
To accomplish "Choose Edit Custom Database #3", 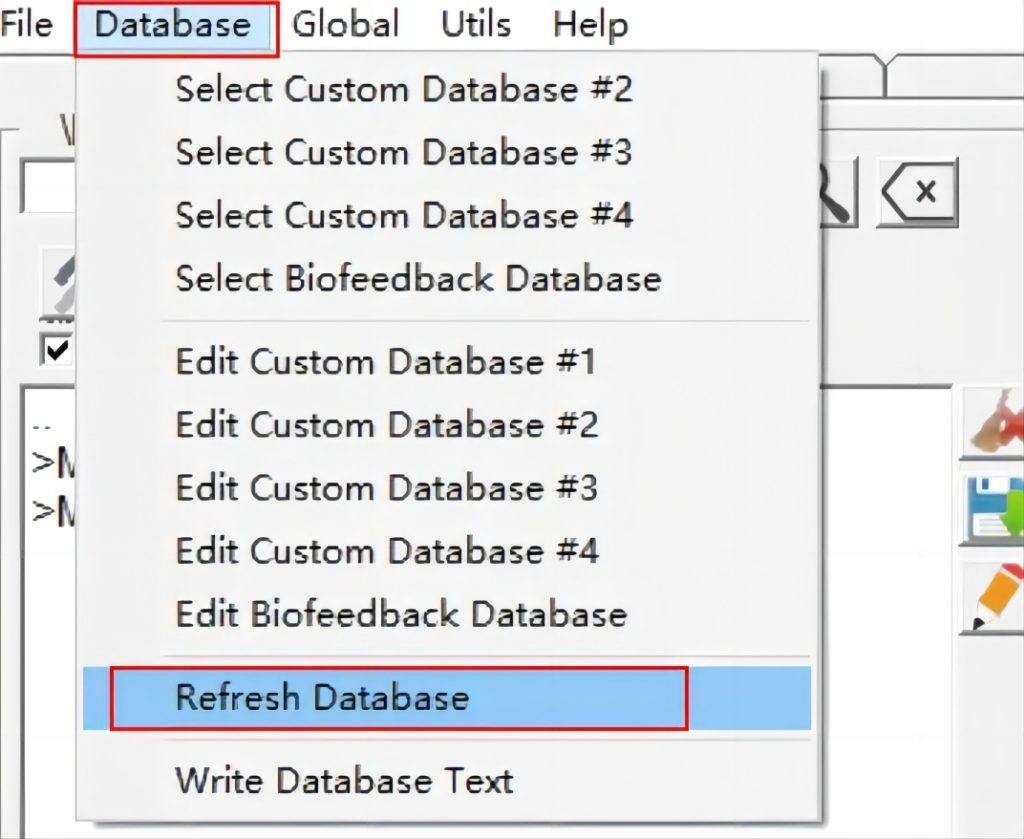I will [386, 487].
